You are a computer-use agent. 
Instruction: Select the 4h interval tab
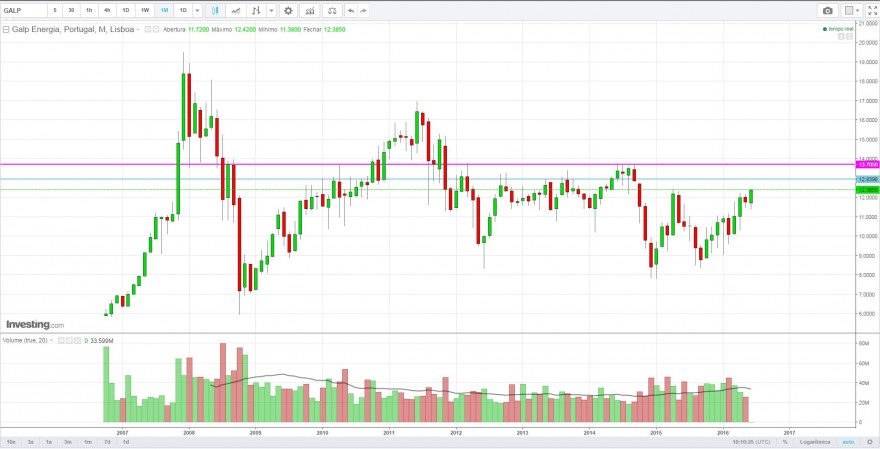pos(107,11)
